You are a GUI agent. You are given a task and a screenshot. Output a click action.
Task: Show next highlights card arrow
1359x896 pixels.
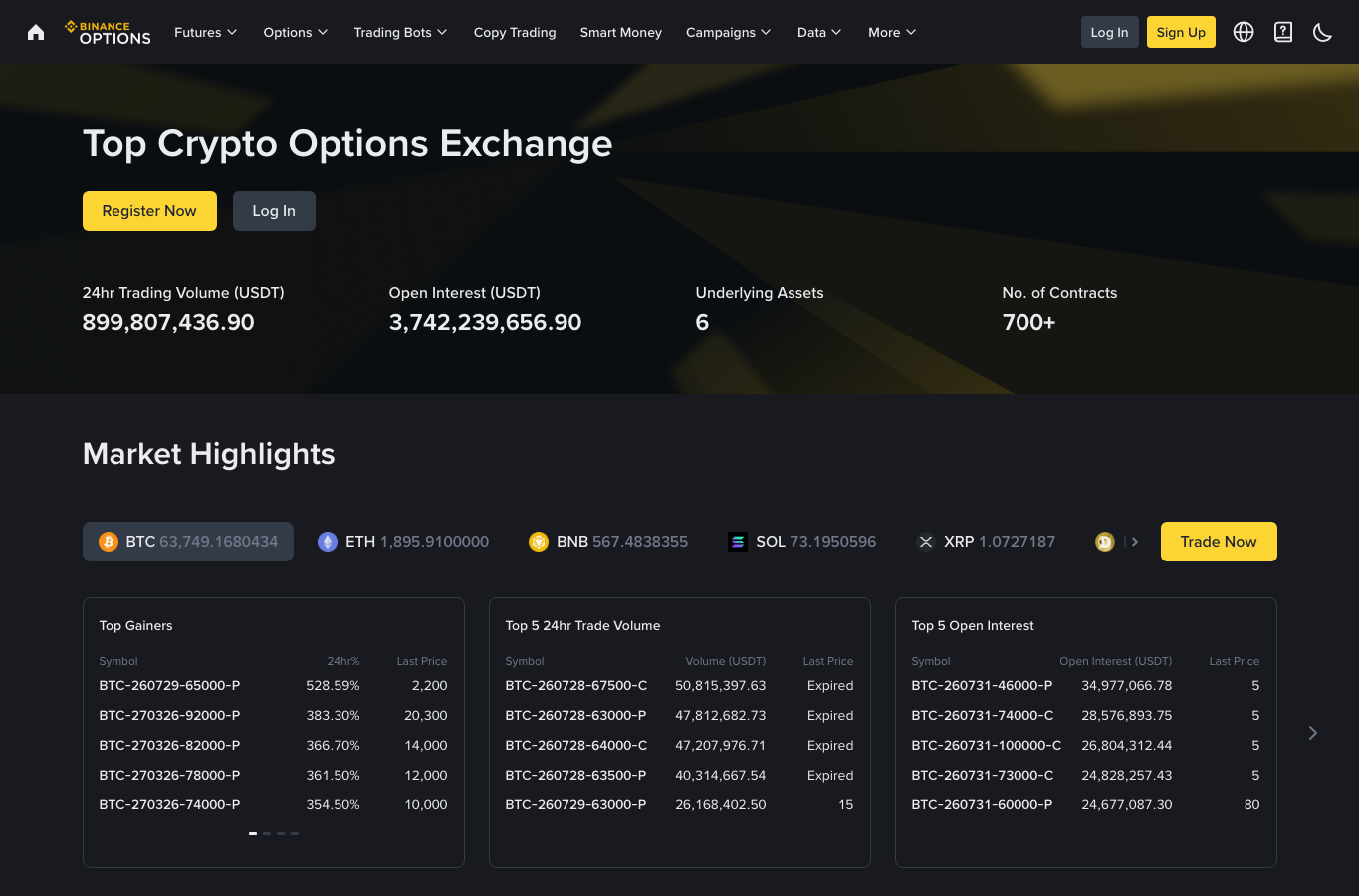1313,733
